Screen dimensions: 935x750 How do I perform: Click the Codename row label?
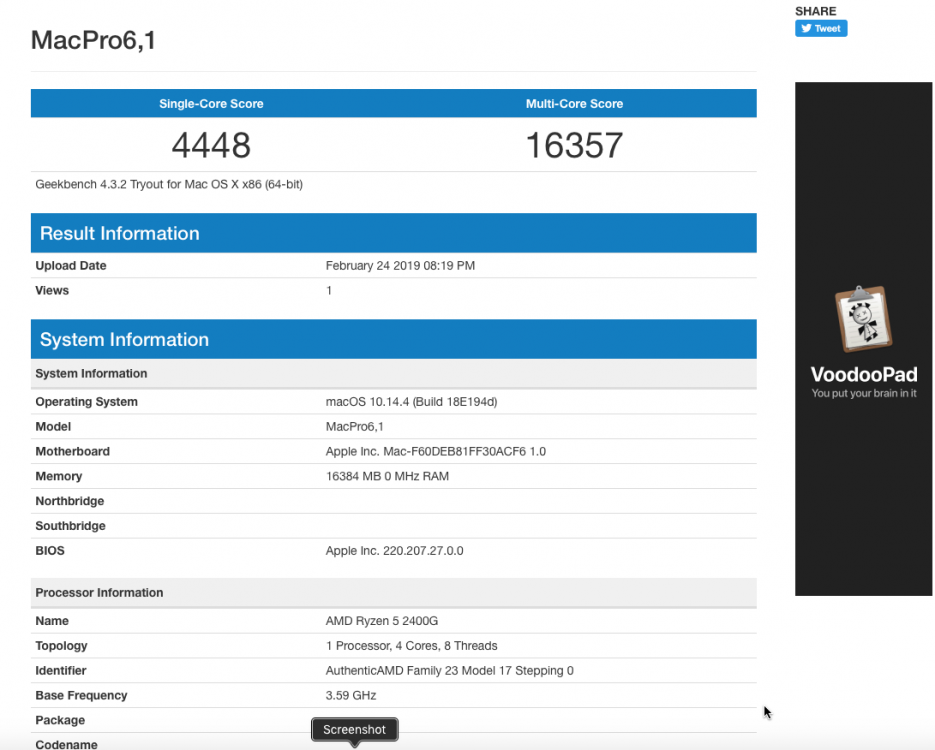[x=67, y=744]
